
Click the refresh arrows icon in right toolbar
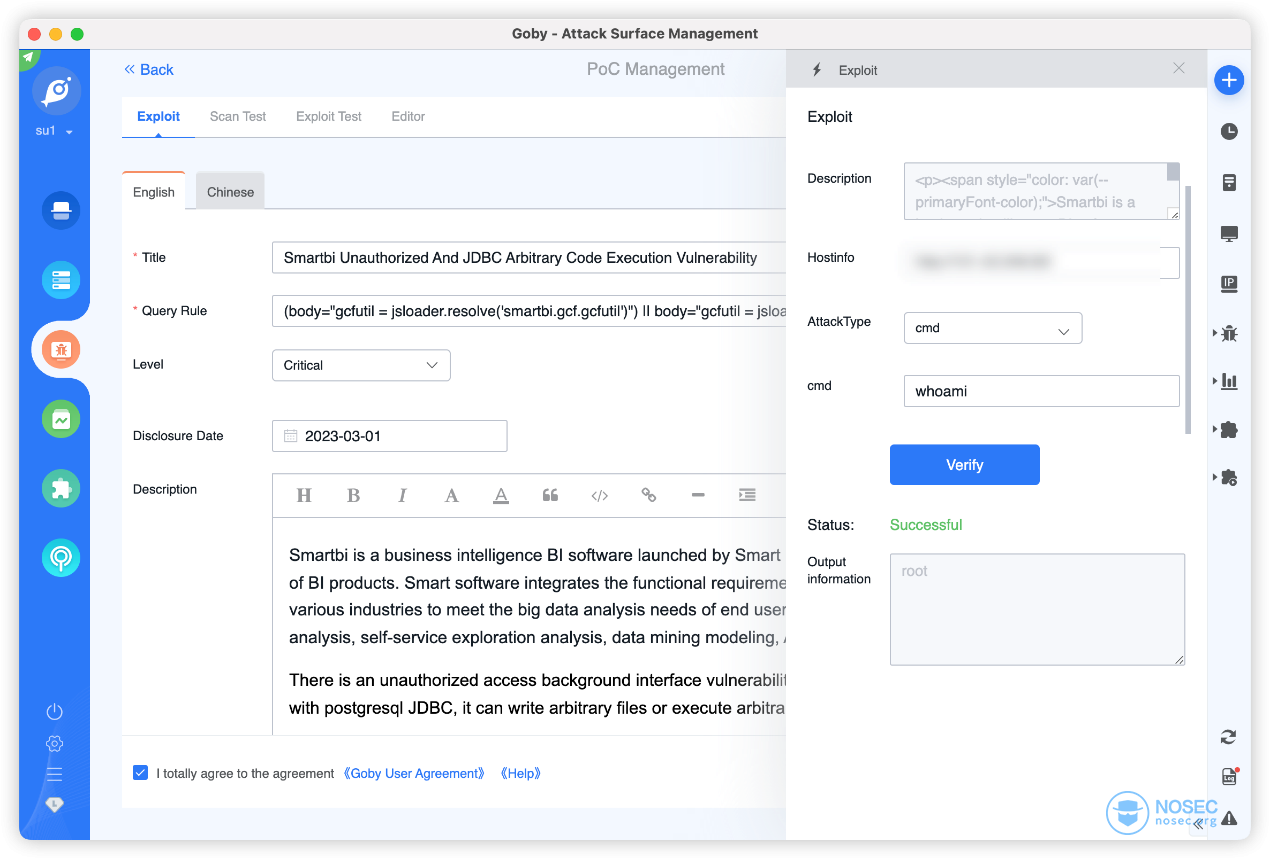[1228, 737]
